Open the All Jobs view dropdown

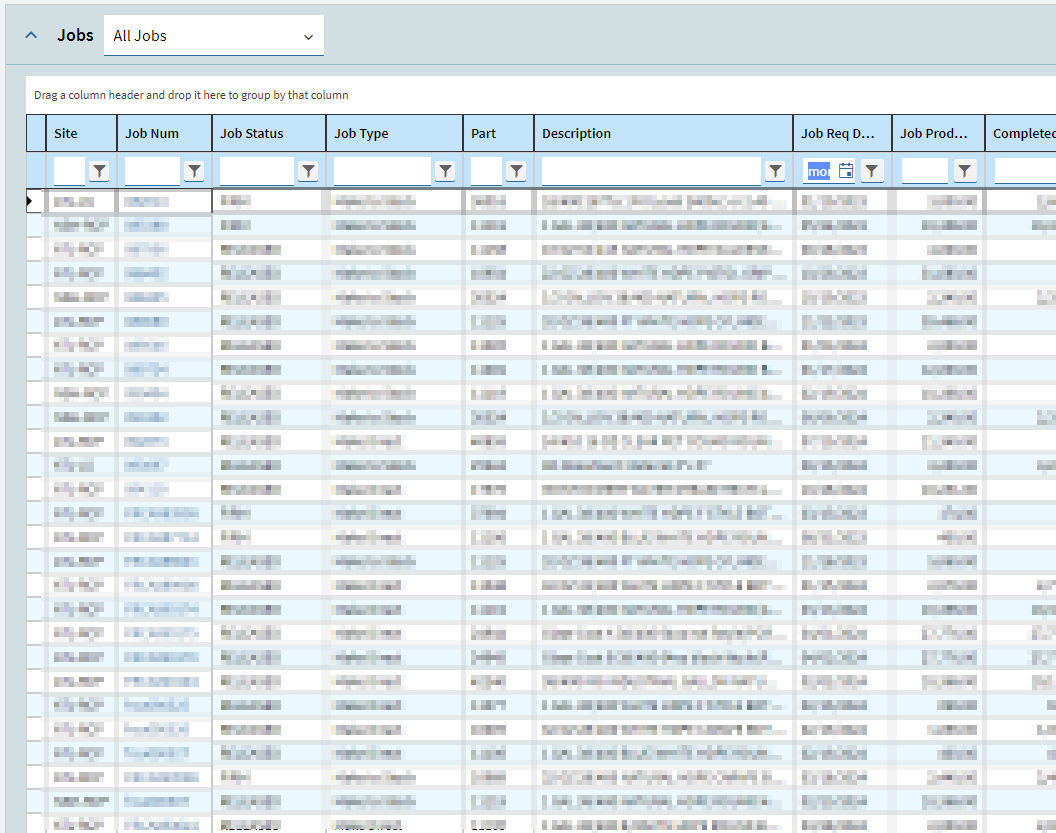[213, 36]
